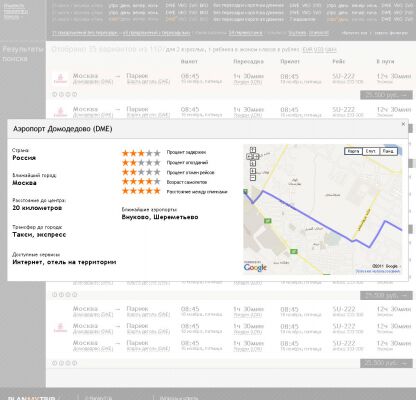The height and width of the screenshot is (400, 416).
Task: Click the Результаты поиска sidebar heading
Action: point(23,54)
